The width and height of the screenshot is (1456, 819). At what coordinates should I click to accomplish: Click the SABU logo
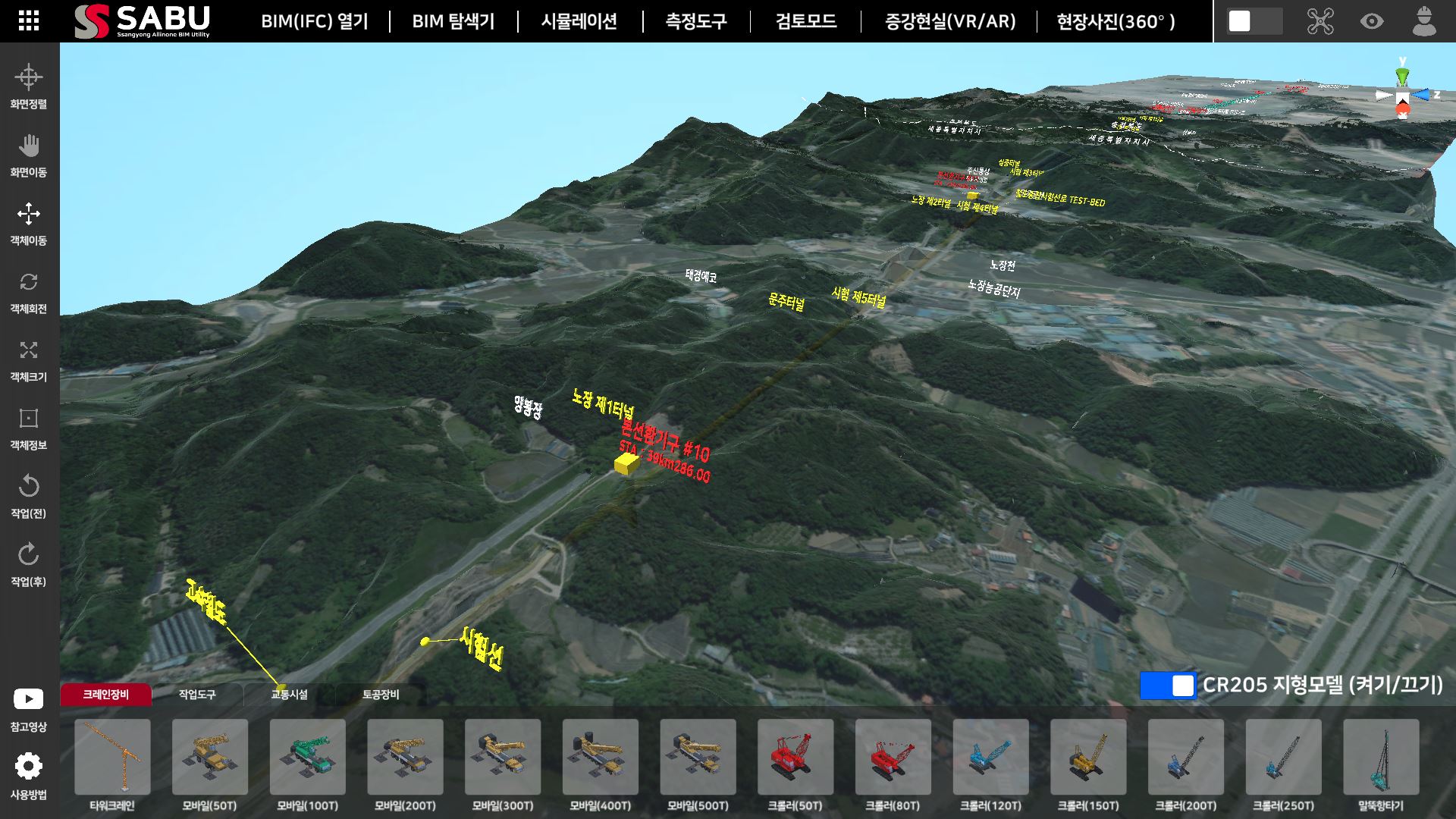(143, 20)
